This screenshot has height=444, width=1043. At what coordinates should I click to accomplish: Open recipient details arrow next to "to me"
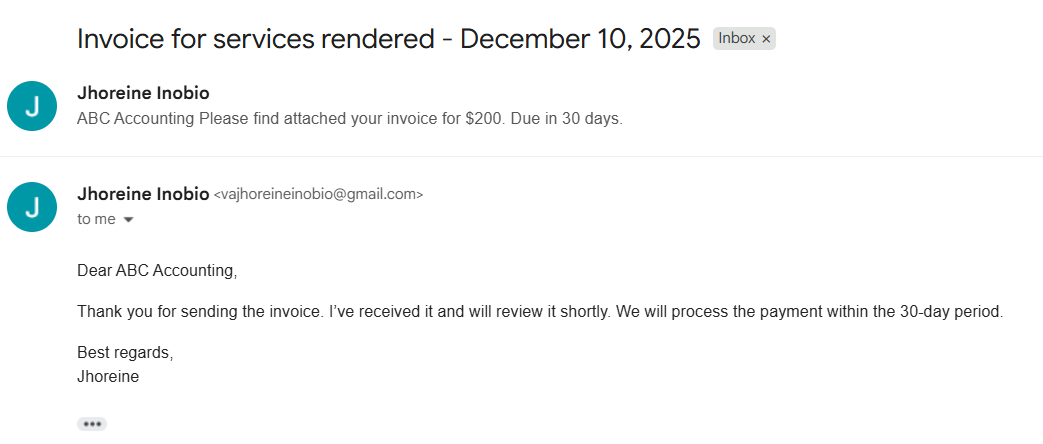pyautogui.click(x=128, y=220)
